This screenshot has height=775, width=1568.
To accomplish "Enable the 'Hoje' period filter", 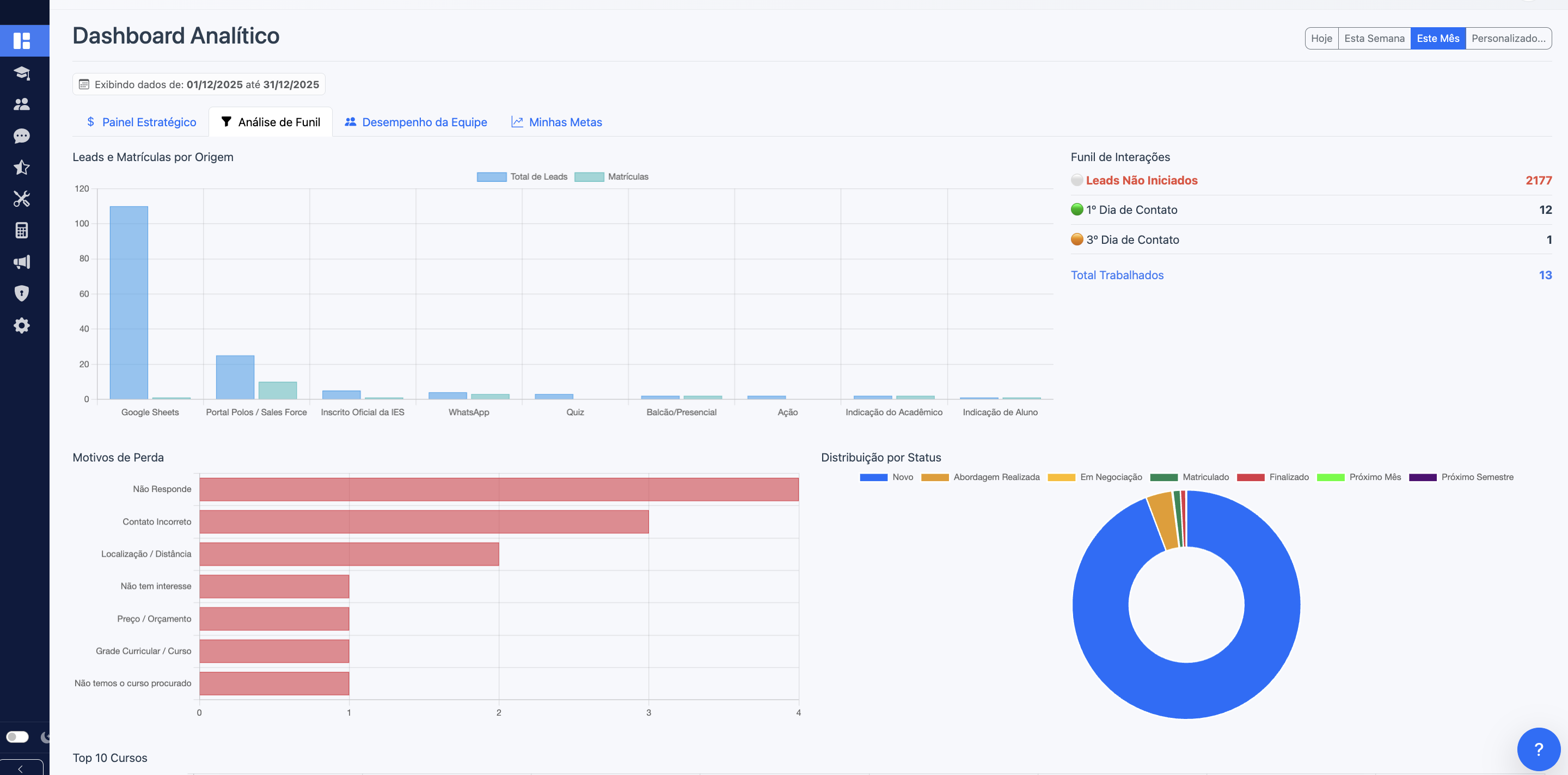I will 1321,38.
